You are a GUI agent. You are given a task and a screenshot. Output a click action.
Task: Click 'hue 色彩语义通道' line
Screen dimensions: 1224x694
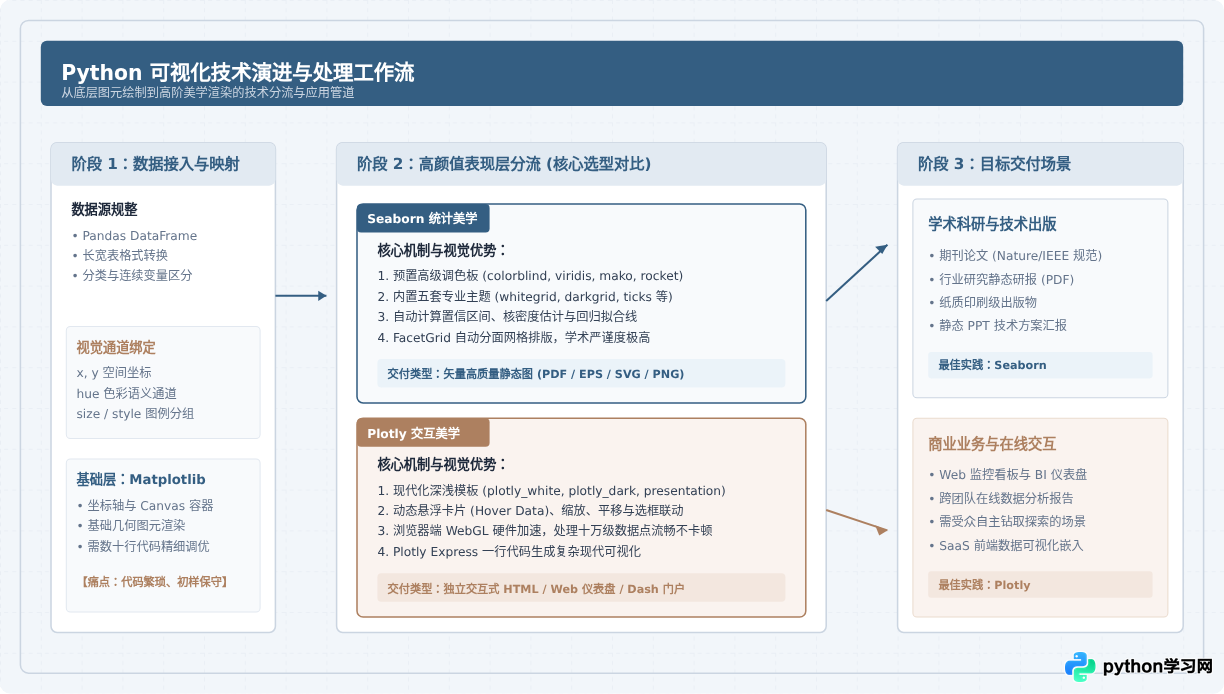126,393
